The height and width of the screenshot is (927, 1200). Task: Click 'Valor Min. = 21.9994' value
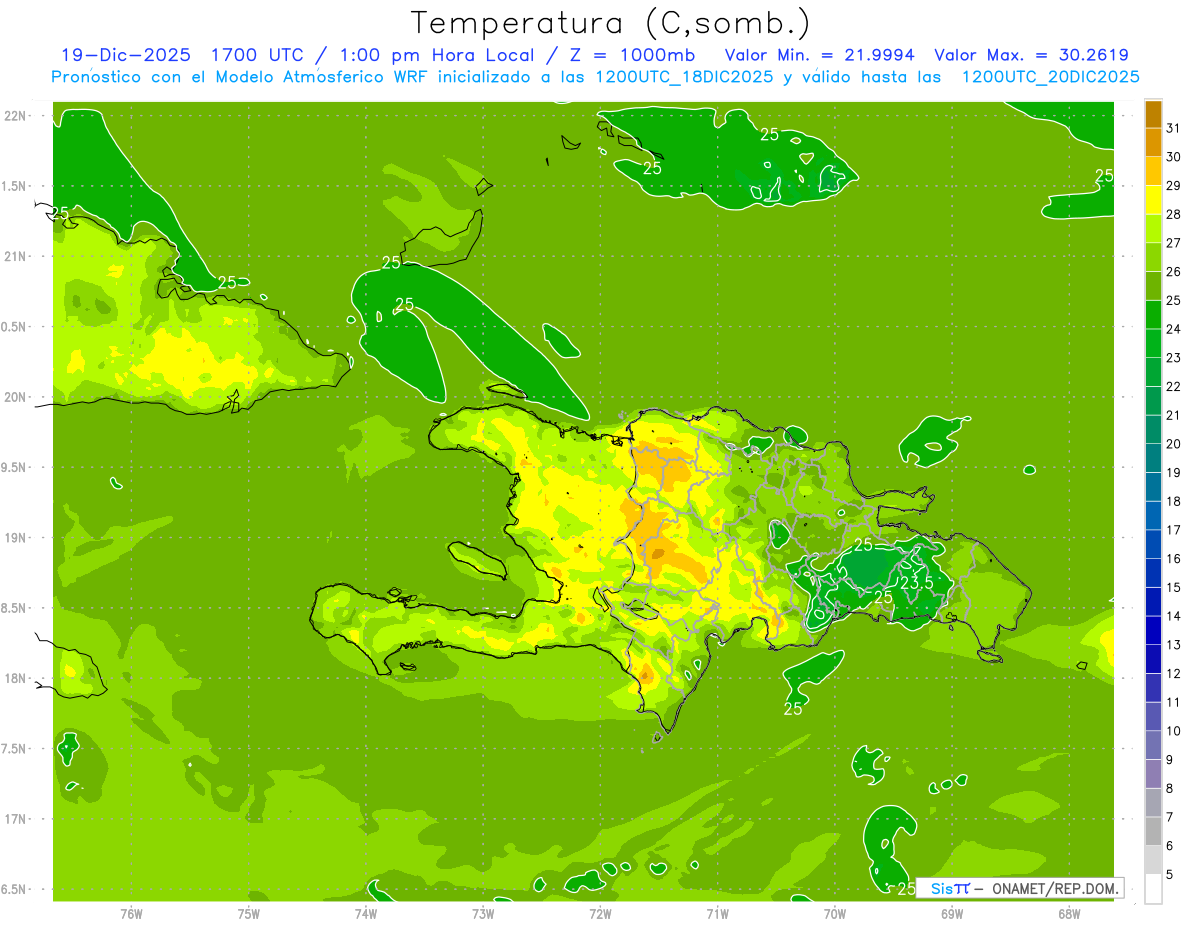coord(819,55)
